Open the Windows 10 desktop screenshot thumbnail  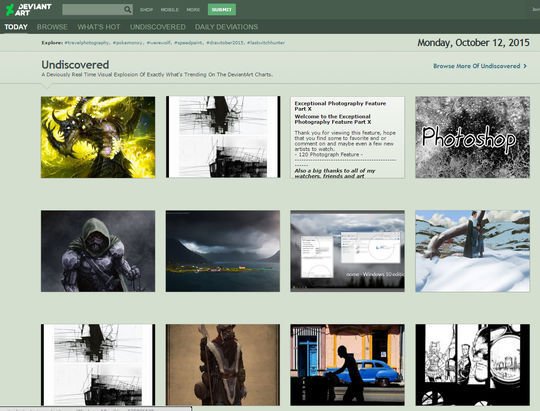347,251
